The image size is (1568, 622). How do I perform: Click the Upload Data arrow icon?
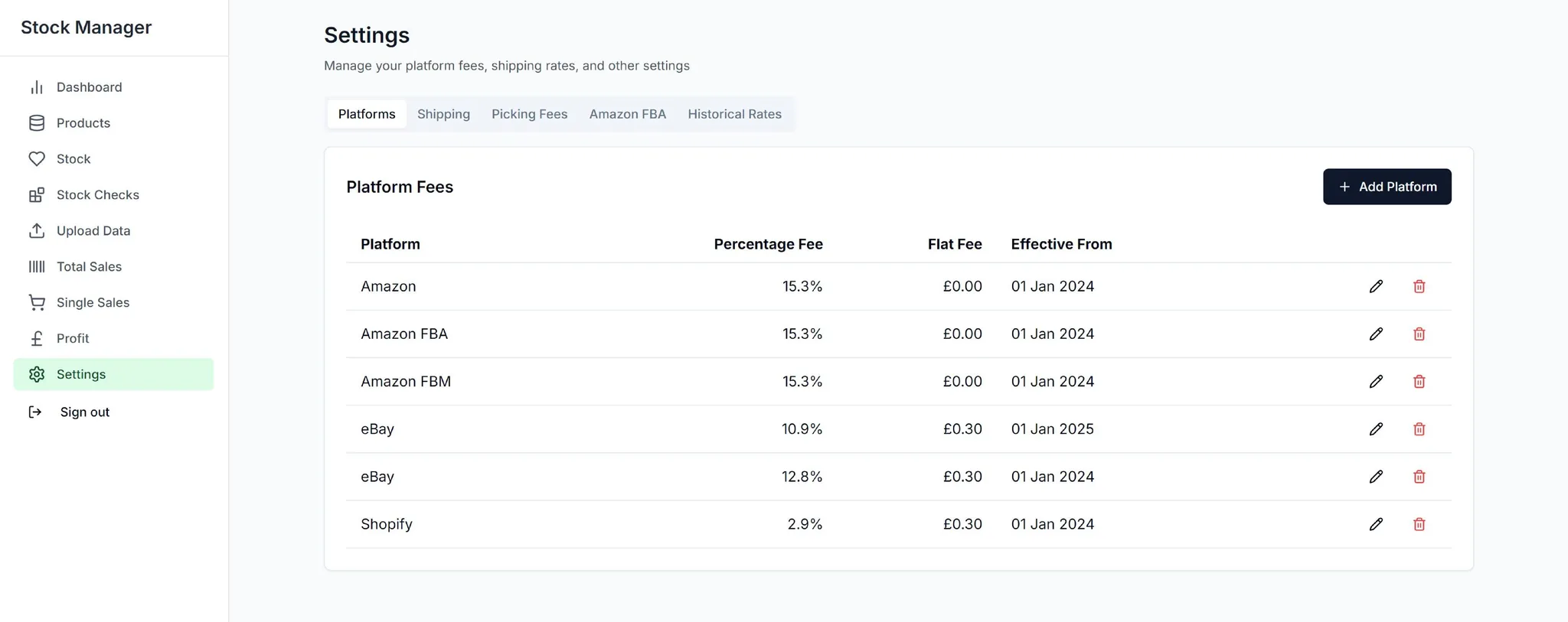(37, 231)
